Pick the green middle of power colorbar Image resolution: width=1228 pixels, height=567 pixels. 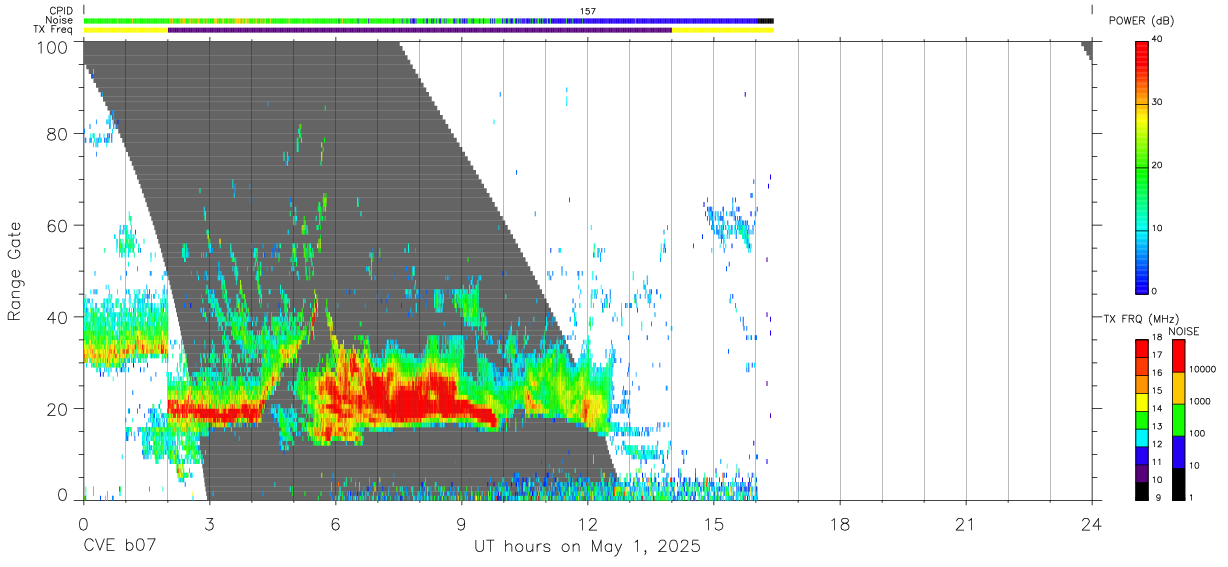[1142, 170]
